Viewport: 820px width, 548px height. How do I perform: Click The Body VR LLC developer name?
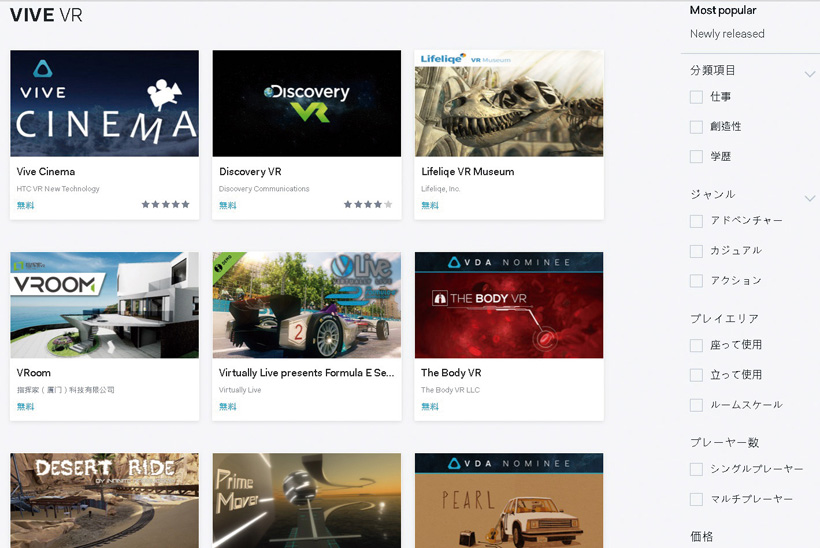pyautogui.click(x=450, y=390)
